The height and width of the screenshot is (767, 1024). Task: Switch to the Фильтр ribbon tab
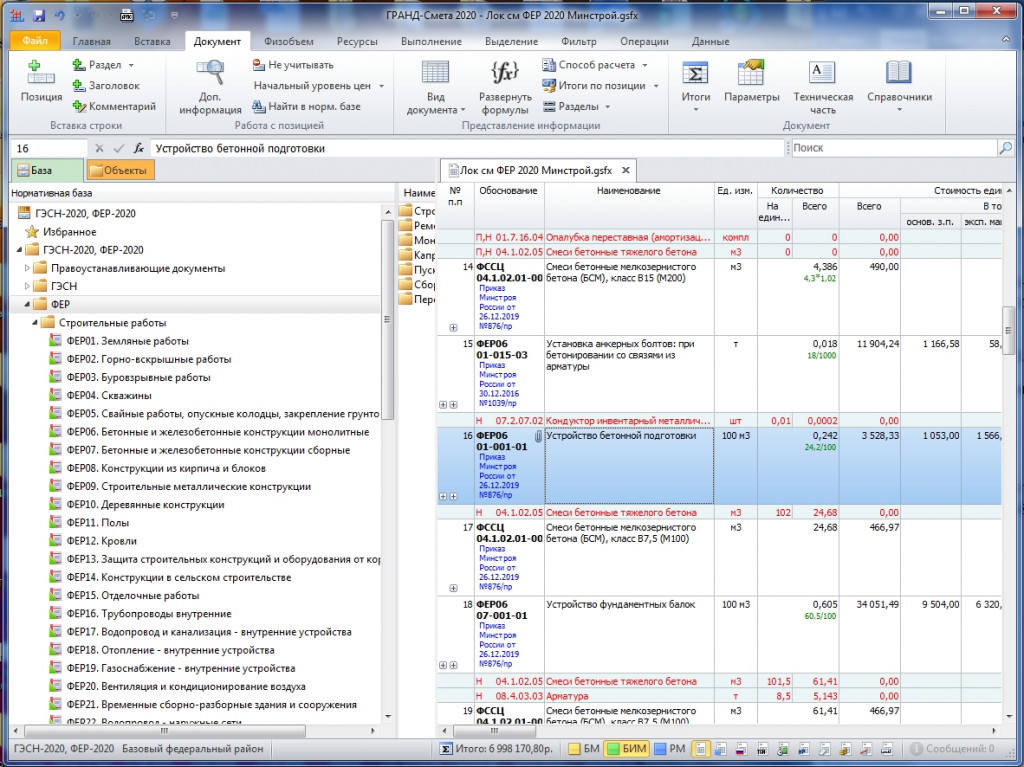(579, 41)
